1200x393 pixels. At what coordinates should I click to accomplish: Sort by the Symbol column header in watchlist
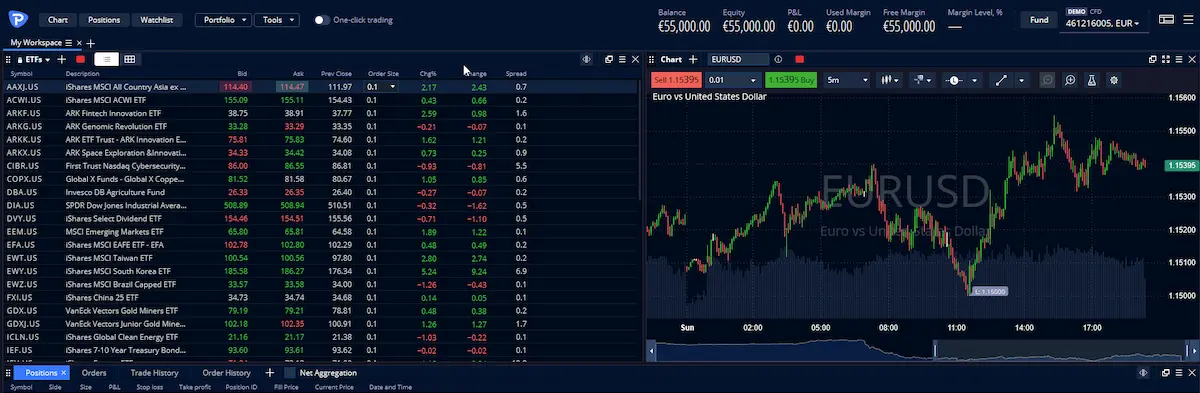click(21, 74)
